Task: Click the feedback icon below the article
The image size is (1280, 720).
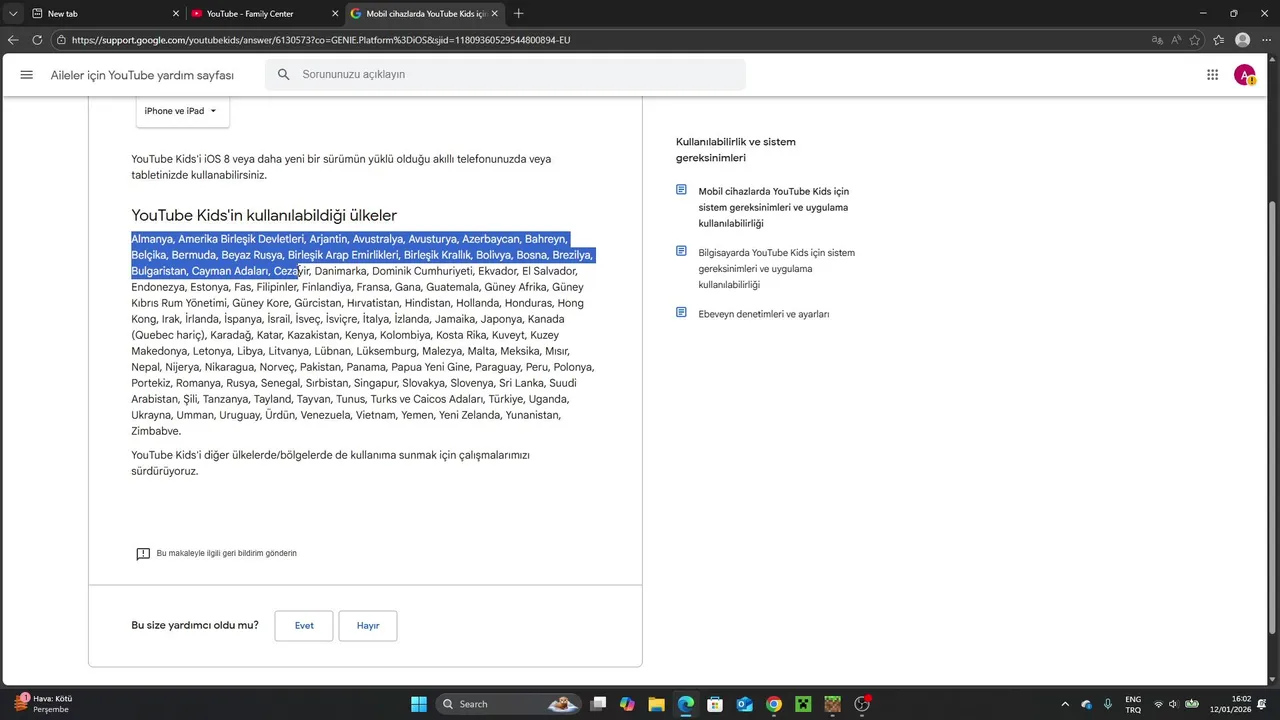Action: 143,554
